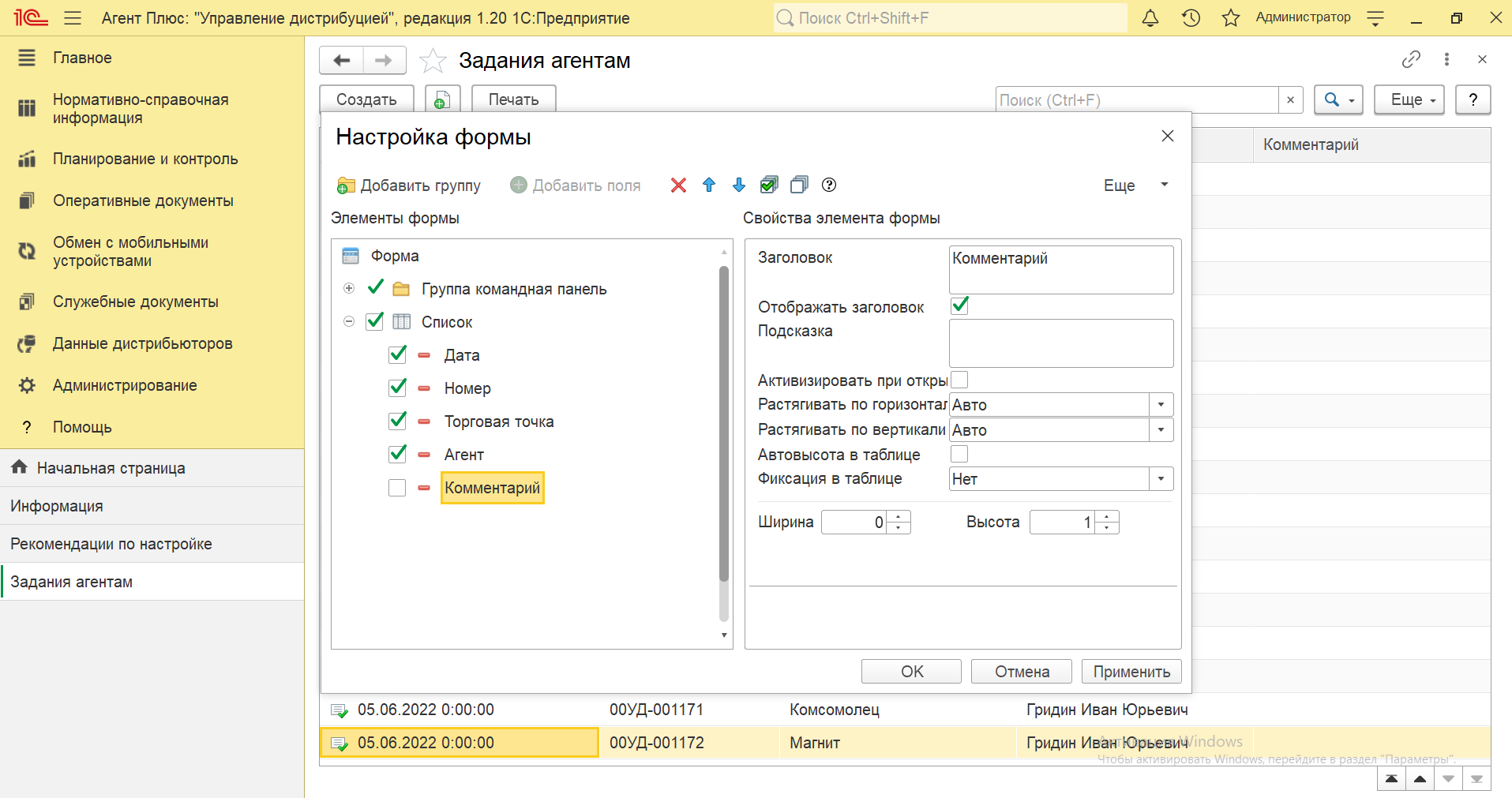Add Задания агентам to favorites star
This screenshot has height=798, width=1512.
[433, 61]
